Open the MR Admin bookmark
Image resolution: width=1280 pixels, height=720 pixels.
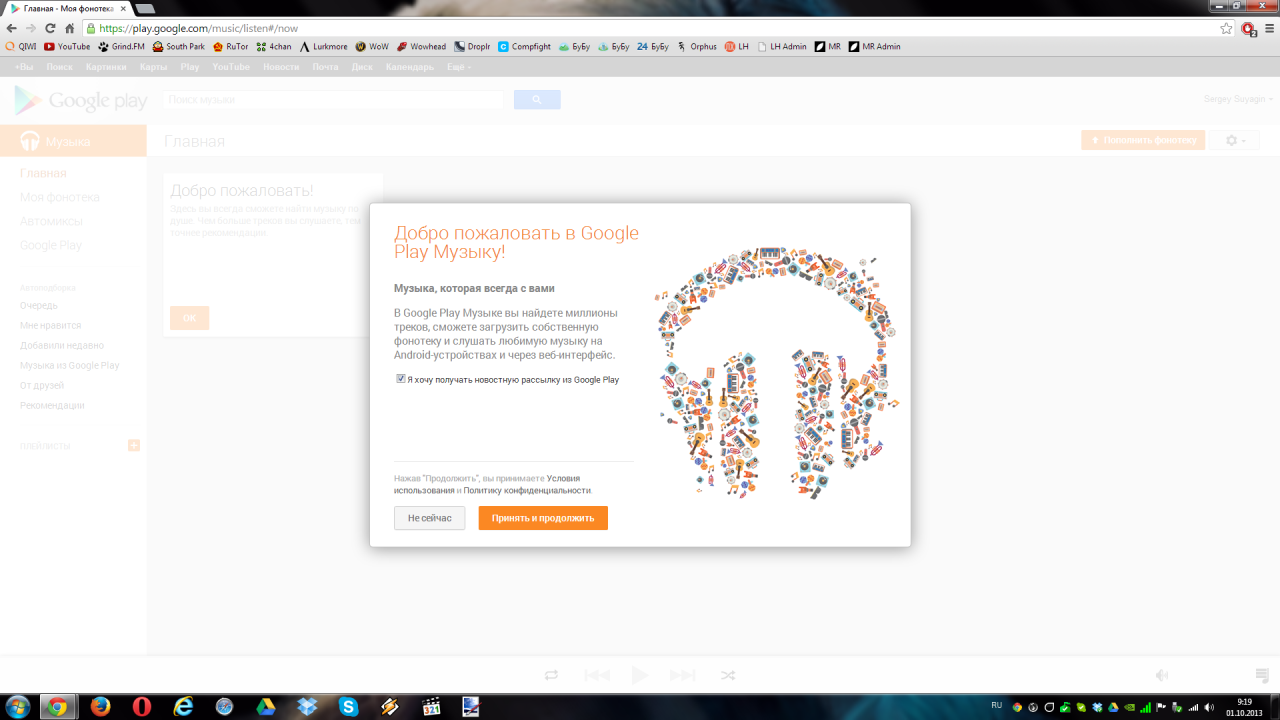(x=875, y=46)
